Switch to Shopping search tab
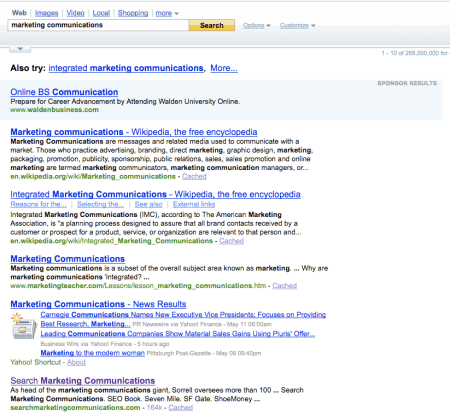The height and width of the screenshot is (416, 450). click(133, 13)
